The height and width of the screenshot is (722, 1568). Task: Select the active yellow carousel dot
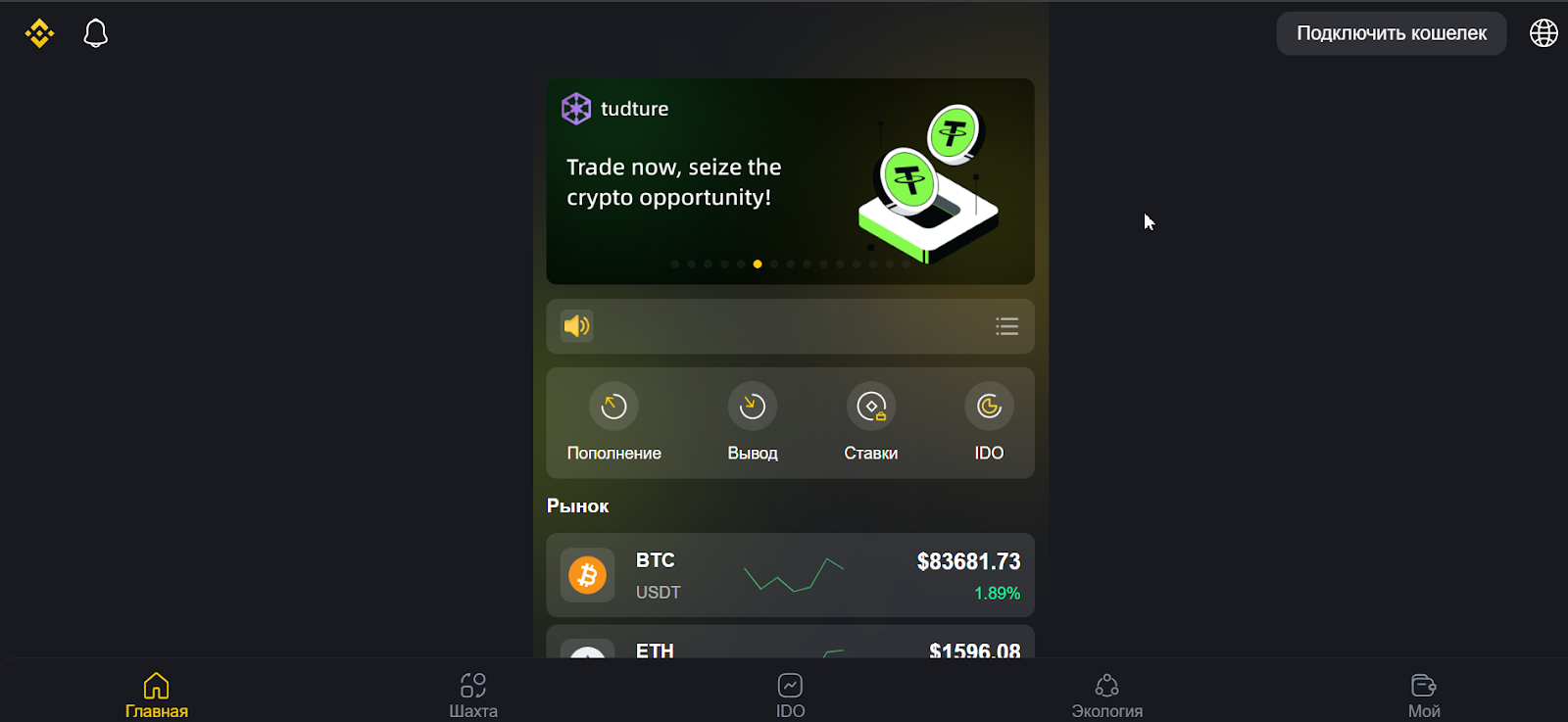(x=758, y=264)
